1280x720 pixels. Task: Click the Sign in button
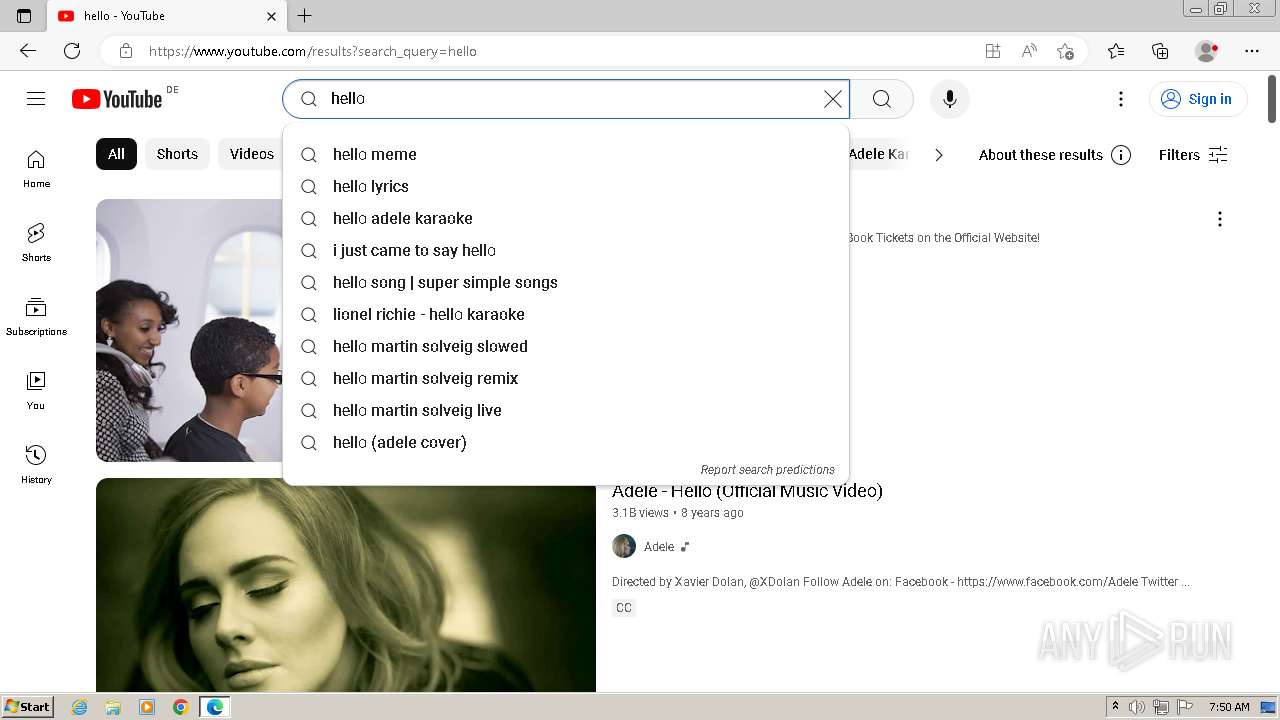tap(1197, 99)
